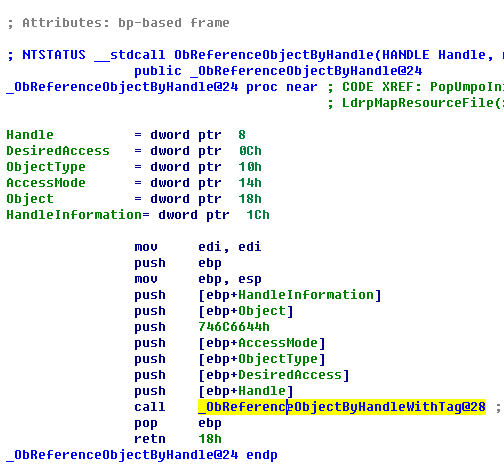Select the HandleInformation variable definition

tap(138, 215)
